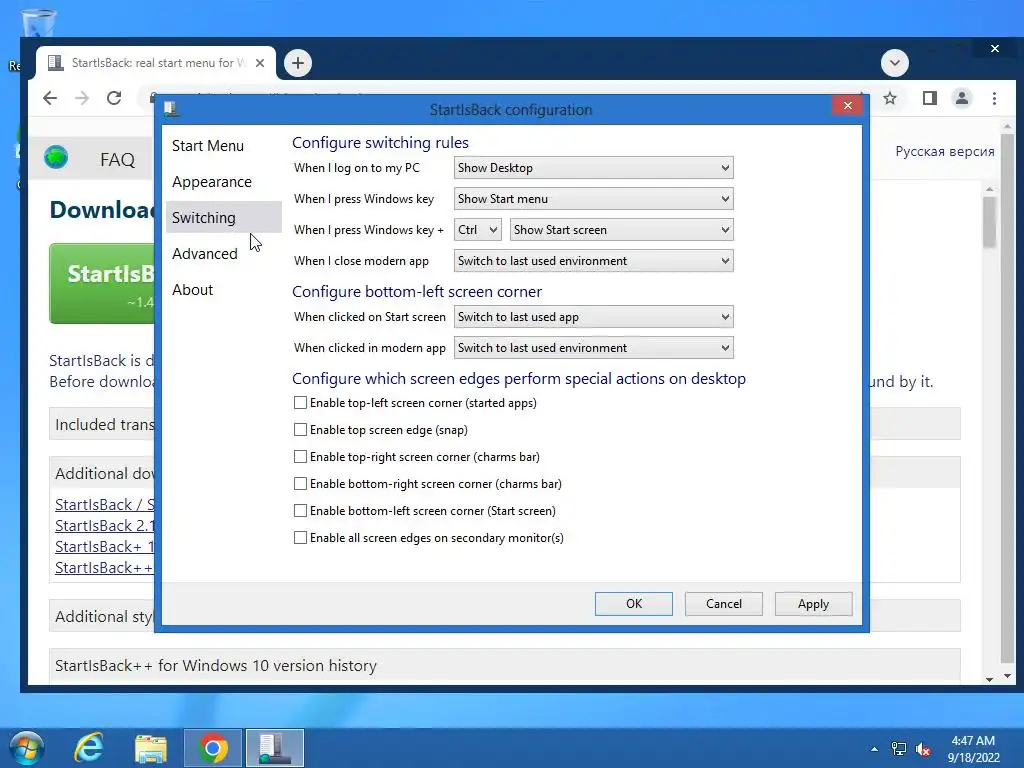Open Chrome tab search chevron
Image resolution: width=1024 pixels, height=768 pixels.
[x=895, y=63]
